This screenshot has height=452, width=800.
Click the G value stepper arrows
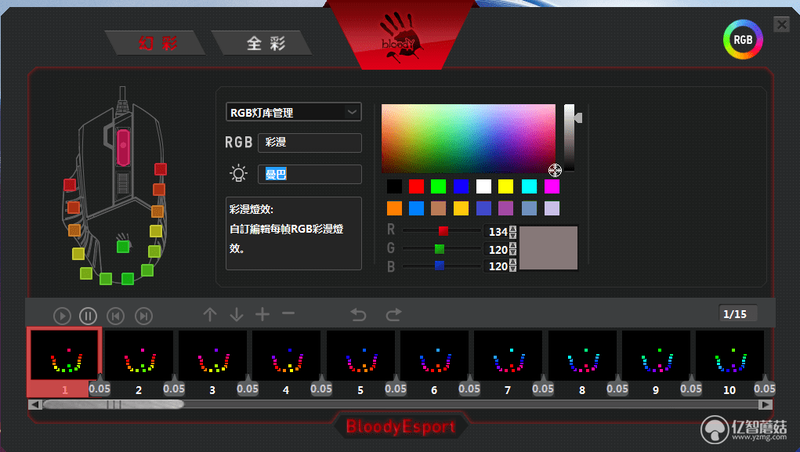pos(513,249)
